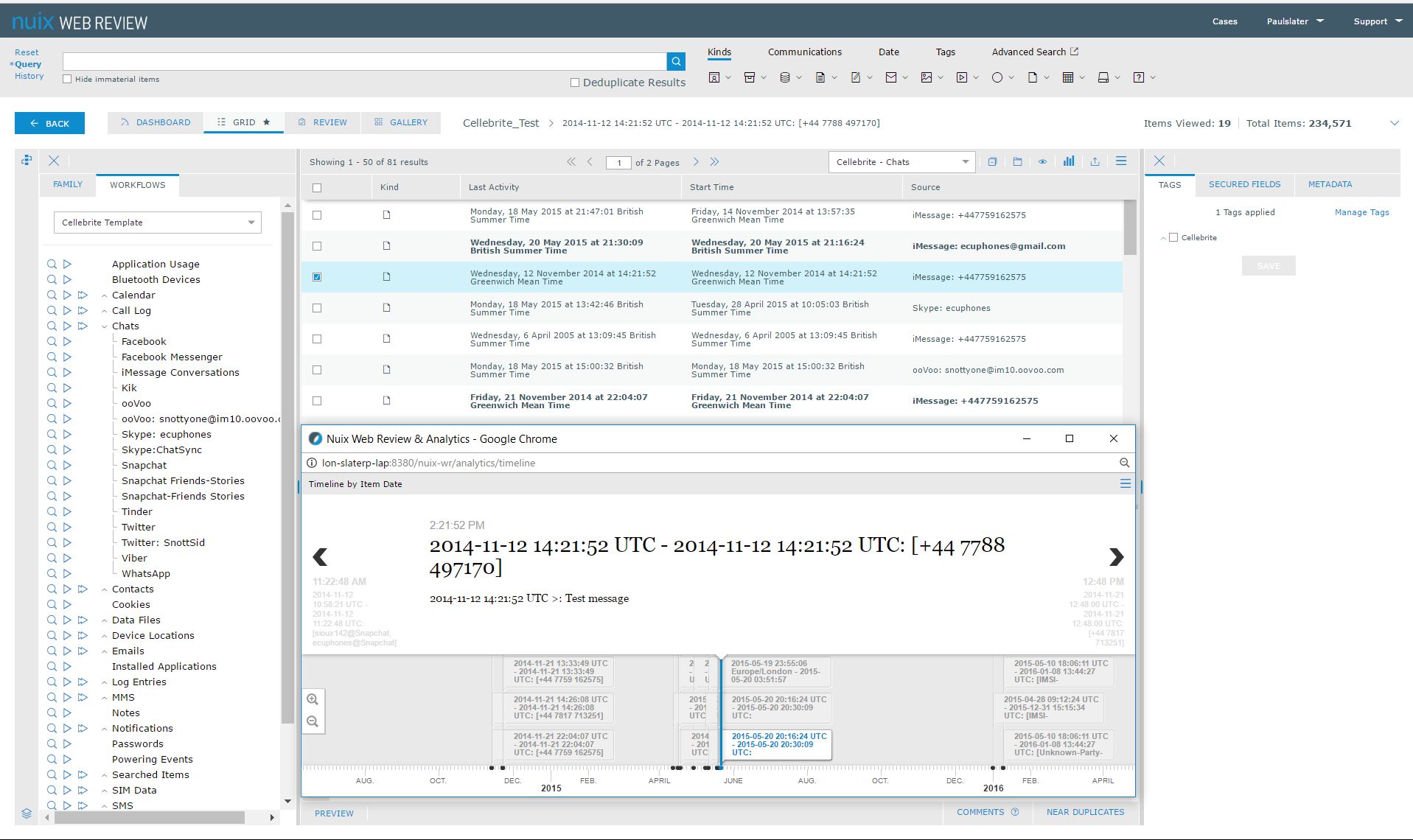Open the timeline window hamburger menu

(1125, 484)
